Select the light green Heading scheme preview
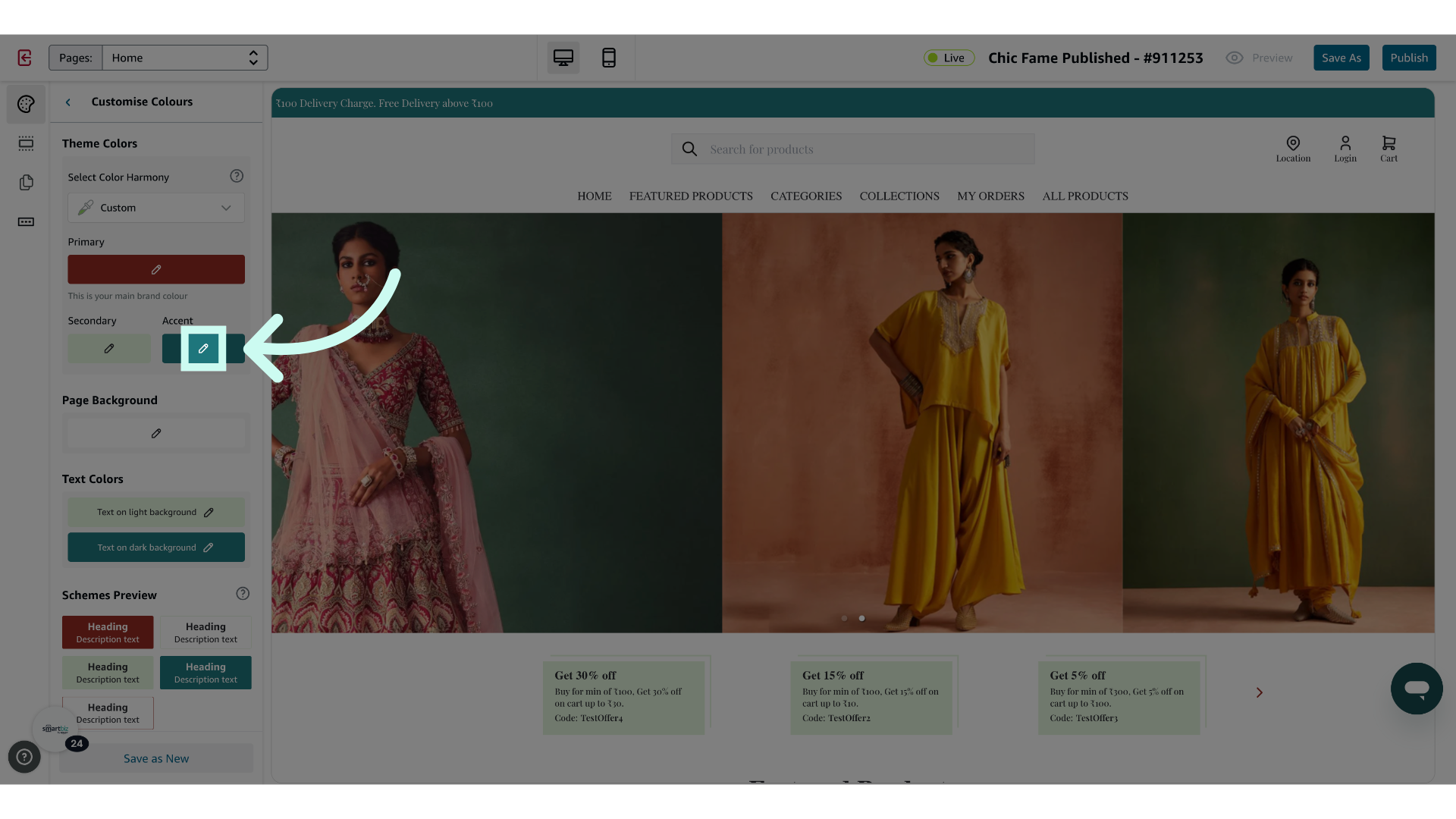Viewport: 1456px width, 819px height. click(108, 673)
